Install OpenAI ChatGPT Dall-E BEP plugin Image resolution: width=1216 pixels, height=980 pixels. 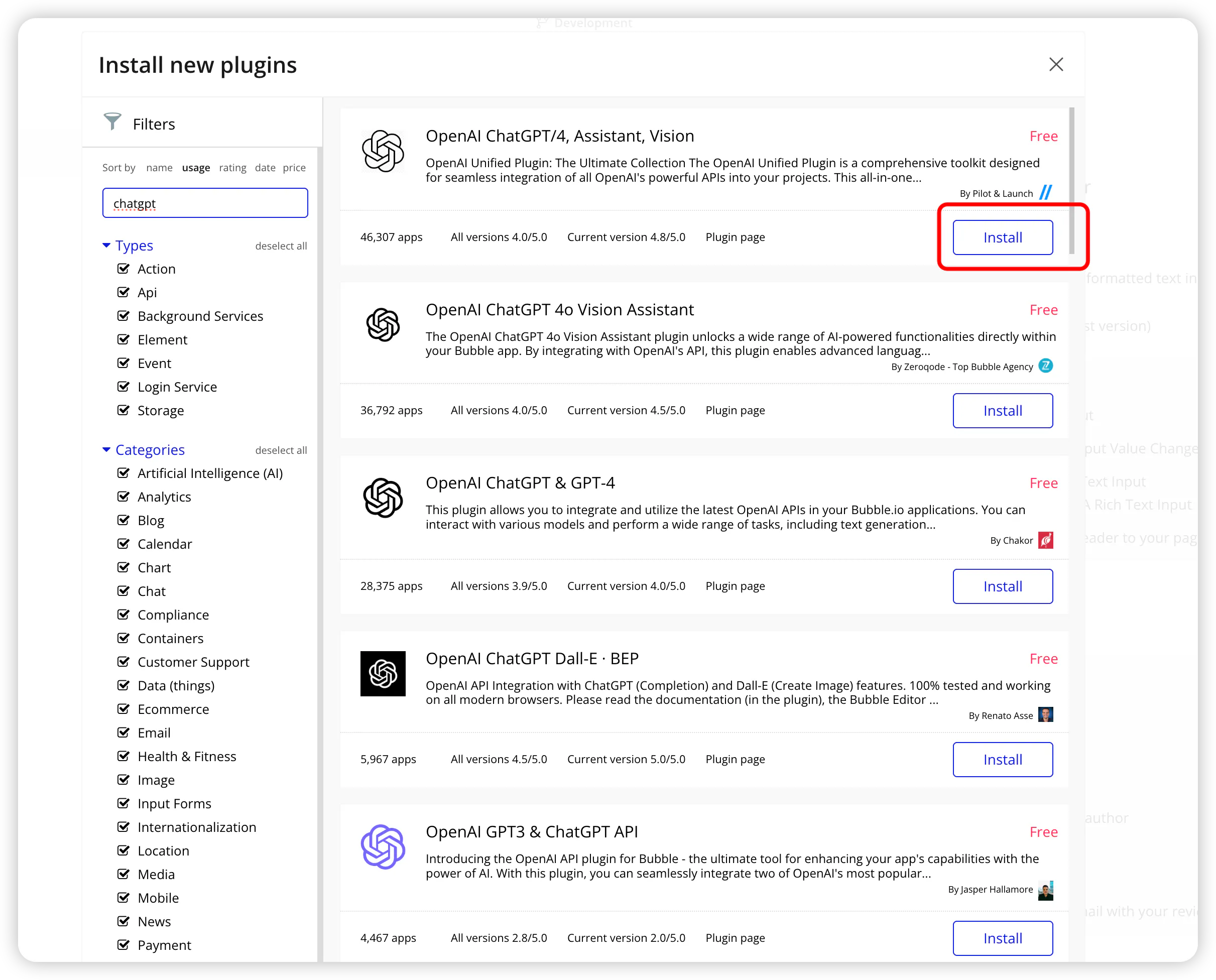[x=1003, y=759]
